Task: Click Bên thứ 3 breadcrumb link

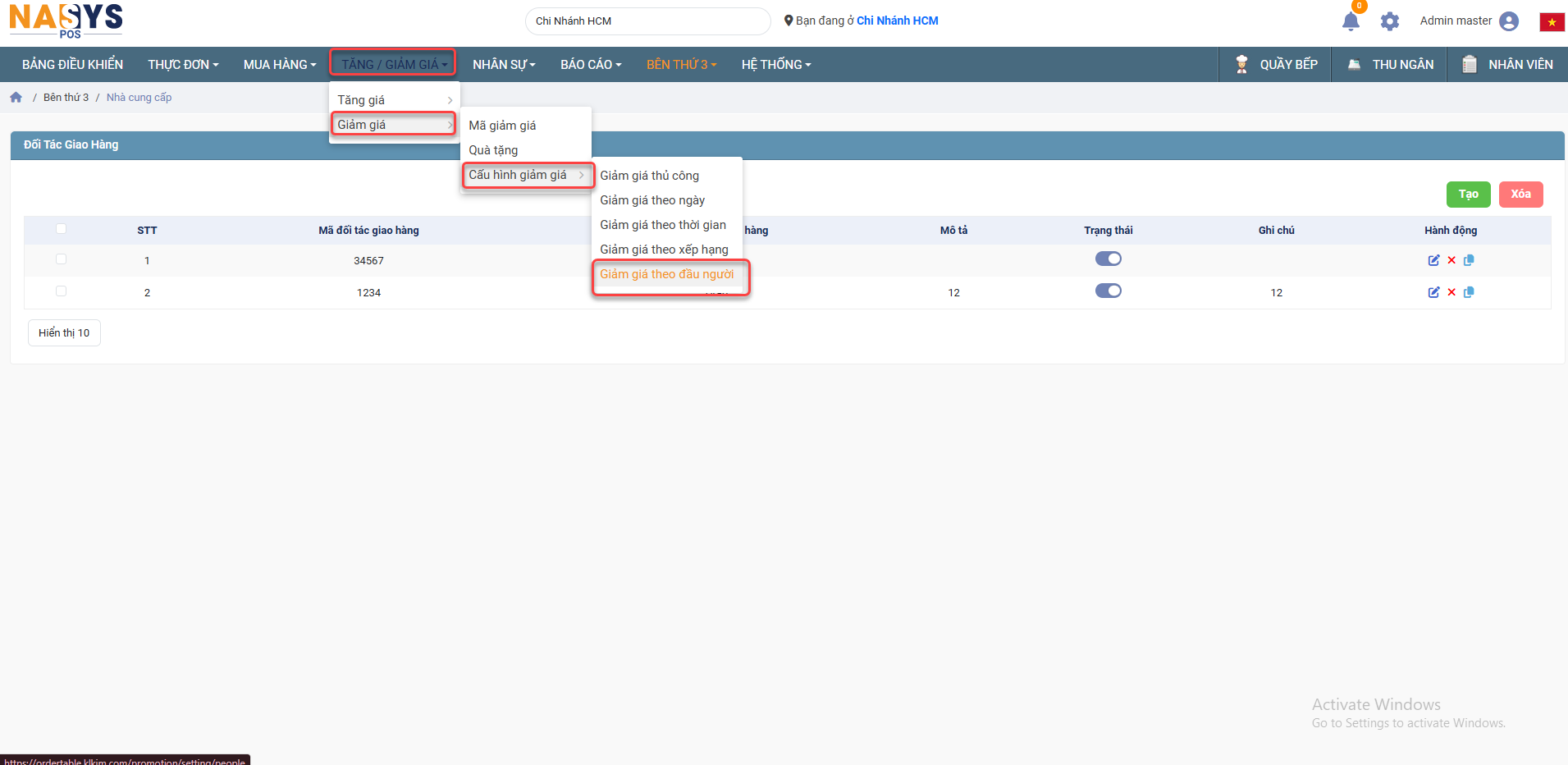Action: pos(66,97)
